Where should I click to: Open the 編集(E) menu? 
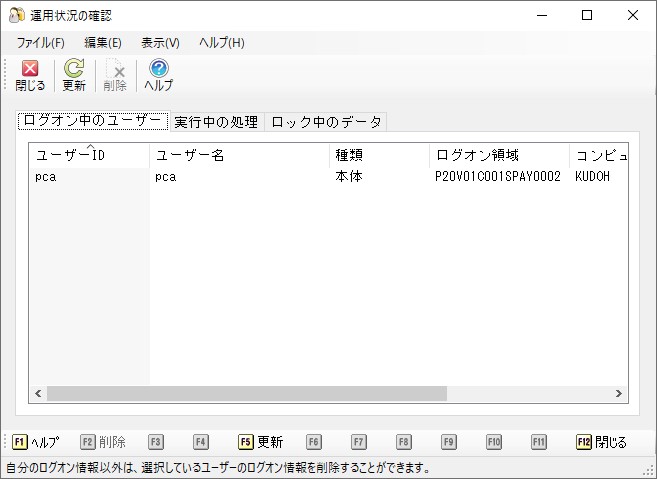(103, 42)
